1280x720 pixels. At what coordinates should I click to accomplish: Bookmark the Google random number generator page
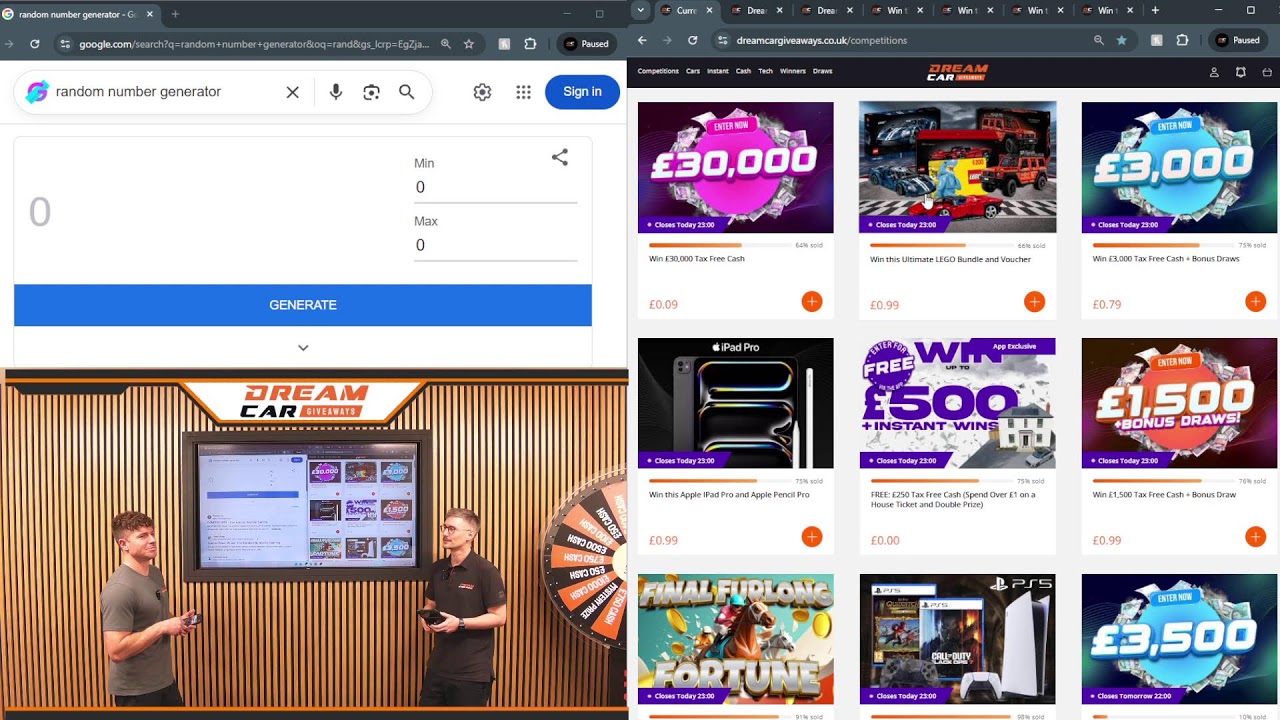[469, 44]
